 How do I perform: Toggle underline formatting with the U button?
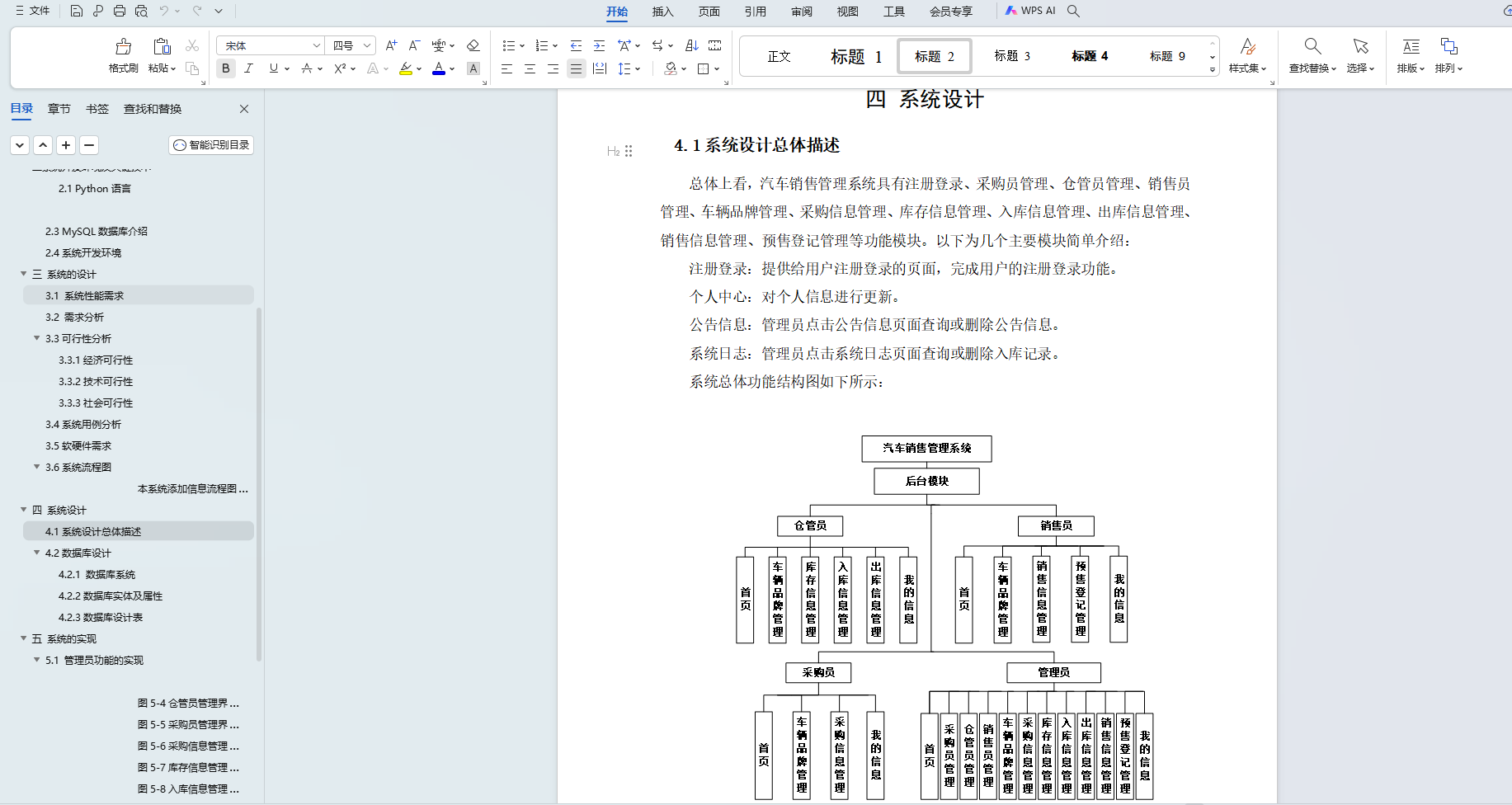click(272, 68)
